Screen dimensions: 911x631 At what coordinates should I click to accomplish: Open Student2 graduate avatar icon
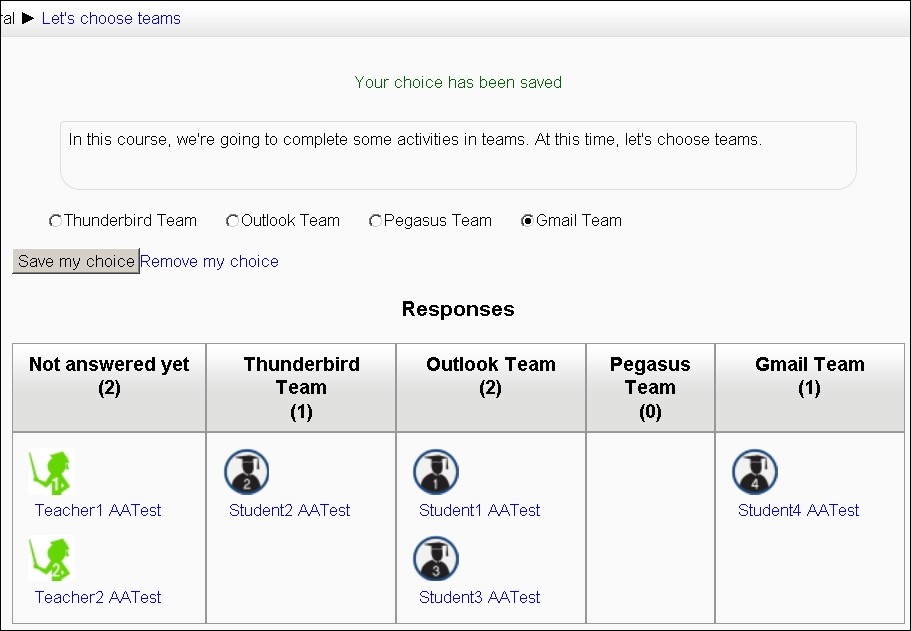point(246,472)
